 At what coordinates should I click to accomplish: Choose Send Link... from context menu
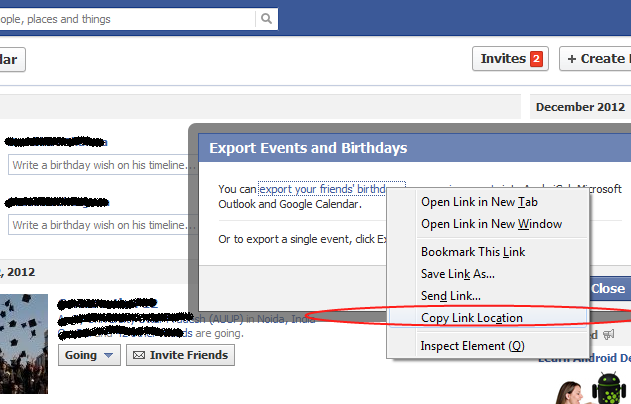[451, 296]
